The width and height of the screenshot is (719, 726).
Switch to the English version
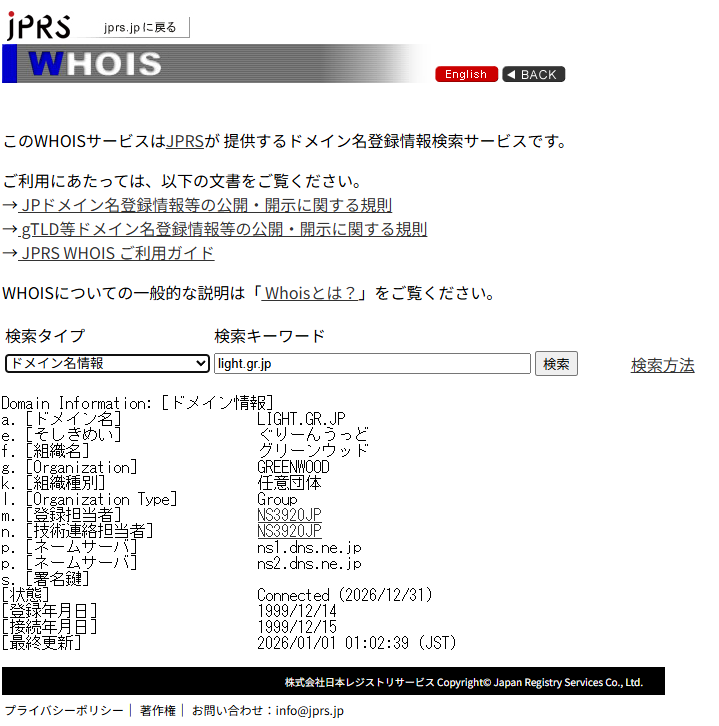(466, 74)
